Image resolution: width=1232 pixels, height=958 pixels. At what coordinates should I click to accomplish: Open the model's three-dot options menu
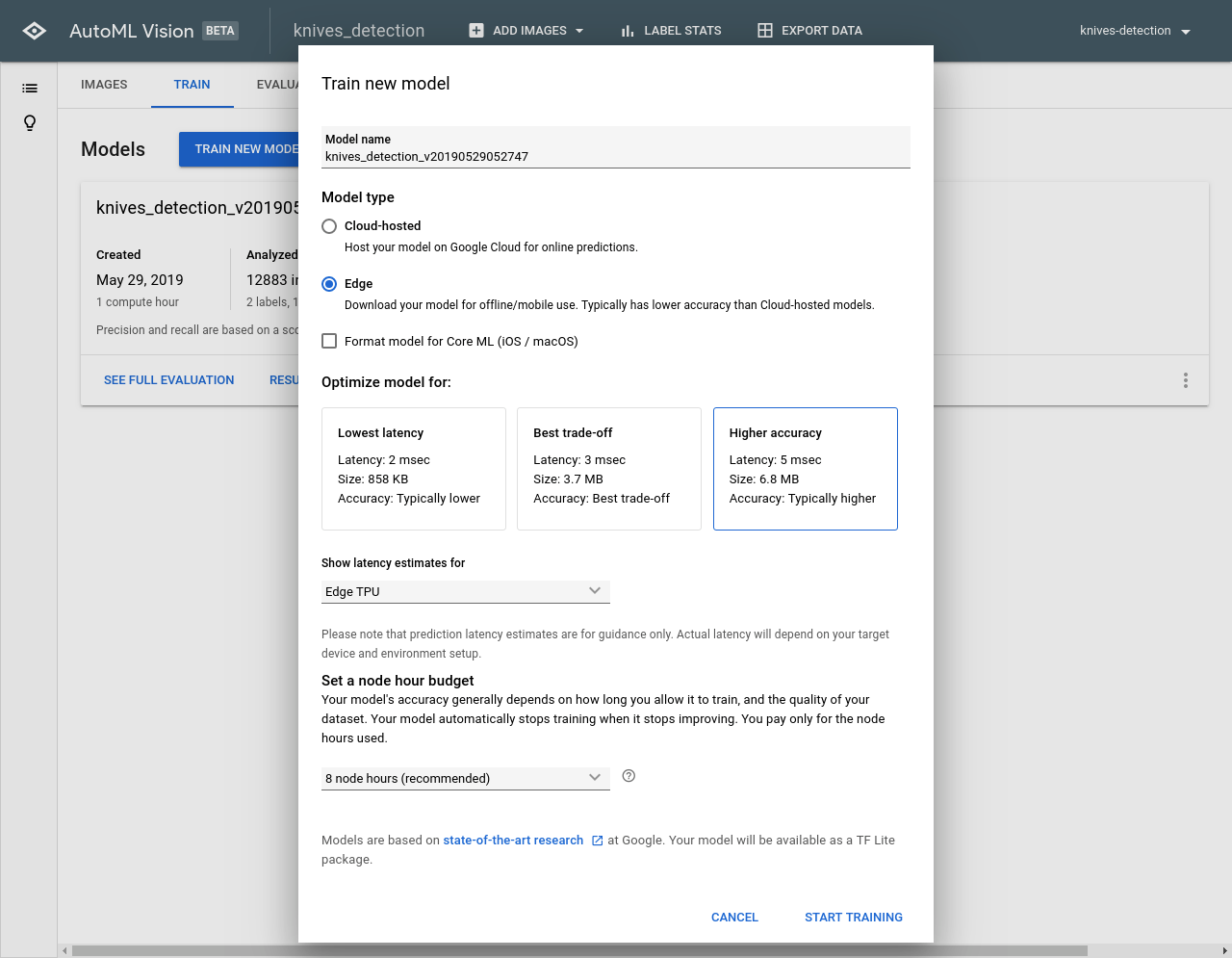(1185, 380)
